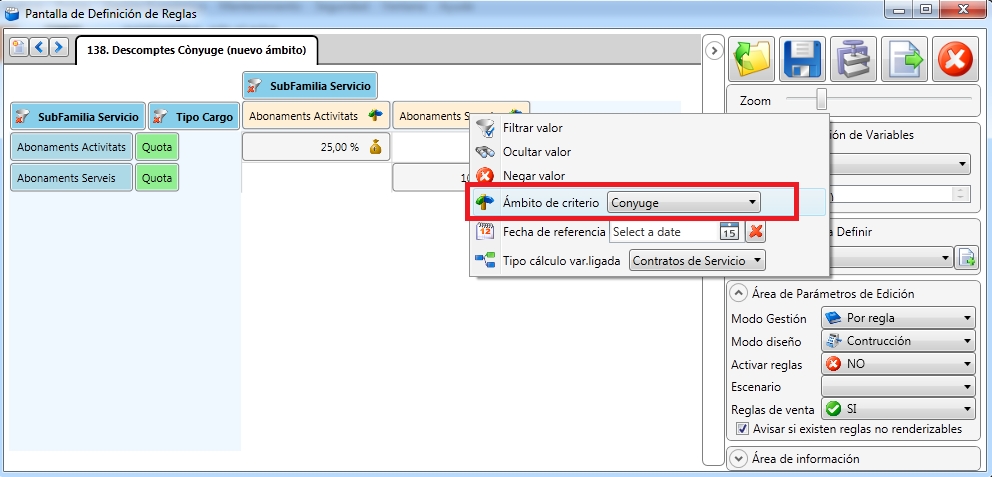
Task: Select the Abonaments Activitats row cell
Action: [x=71, y=147]
